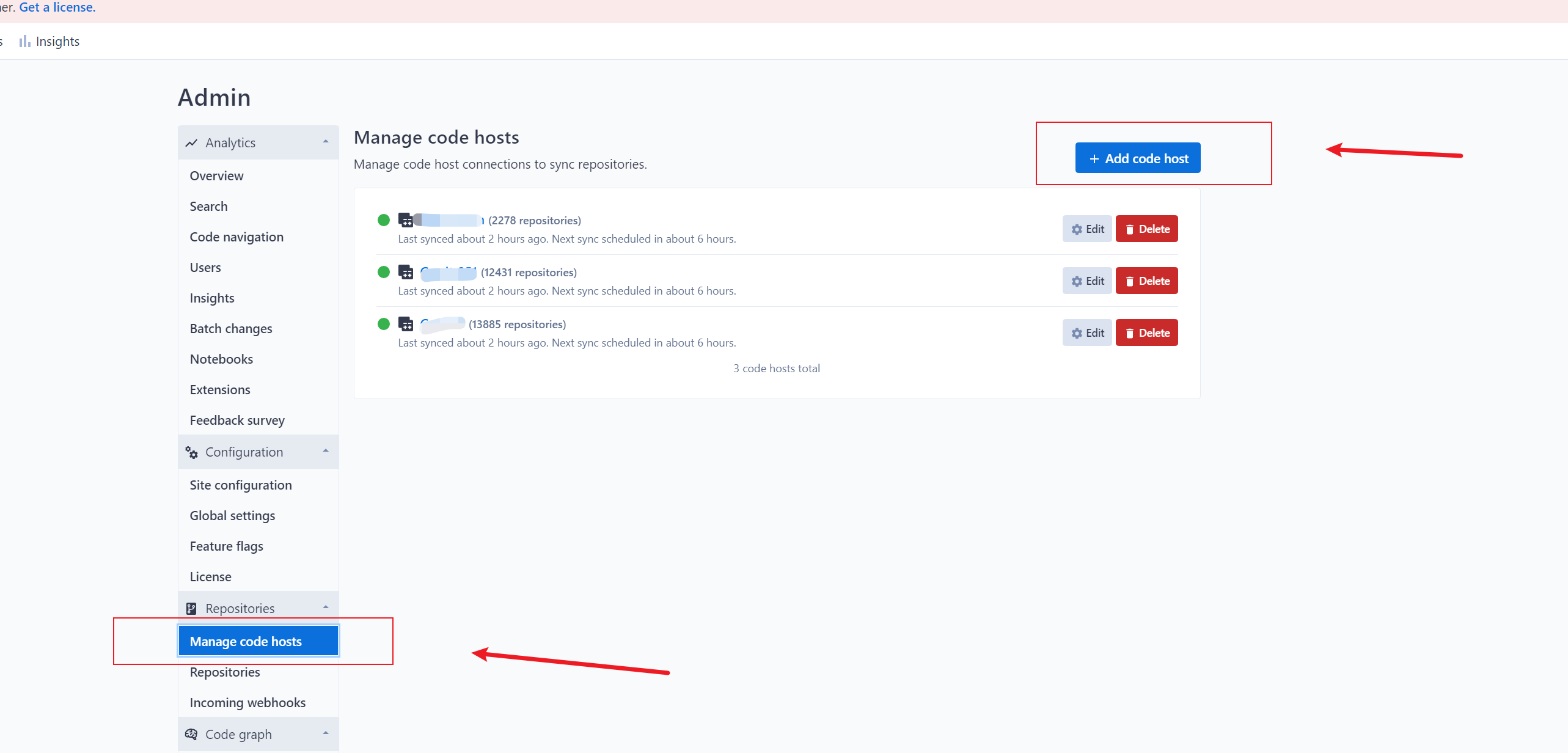
Task: Open the Feature flags page
Action: 226,546
